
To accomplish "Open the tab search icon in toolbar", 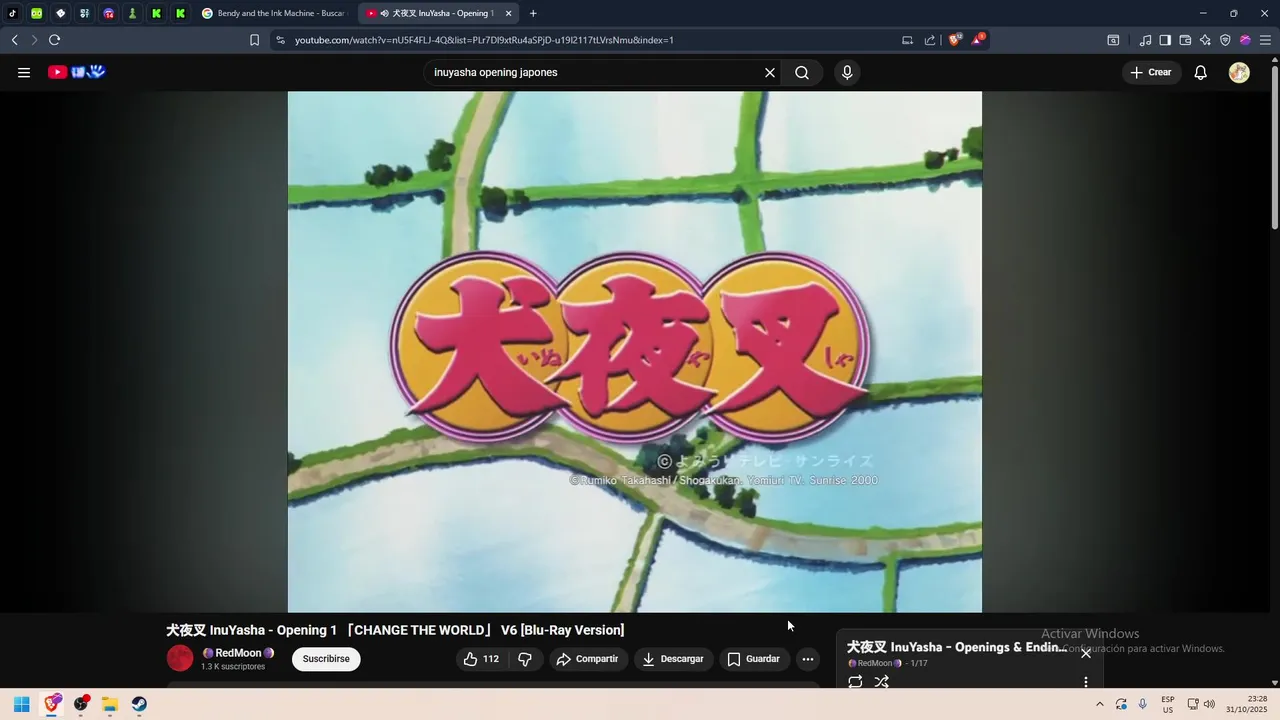I will [x=1113, y=40].
